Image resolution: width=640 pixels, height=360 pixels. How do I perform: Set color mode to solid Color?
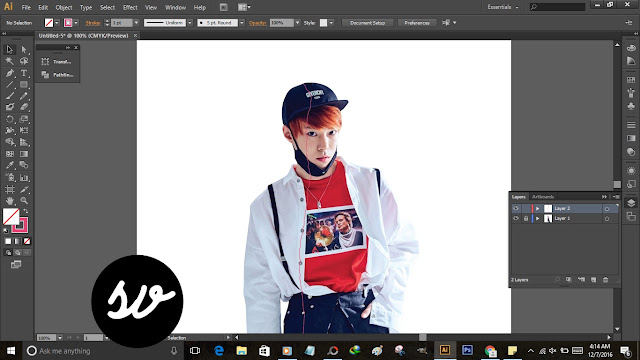(8, 241)
